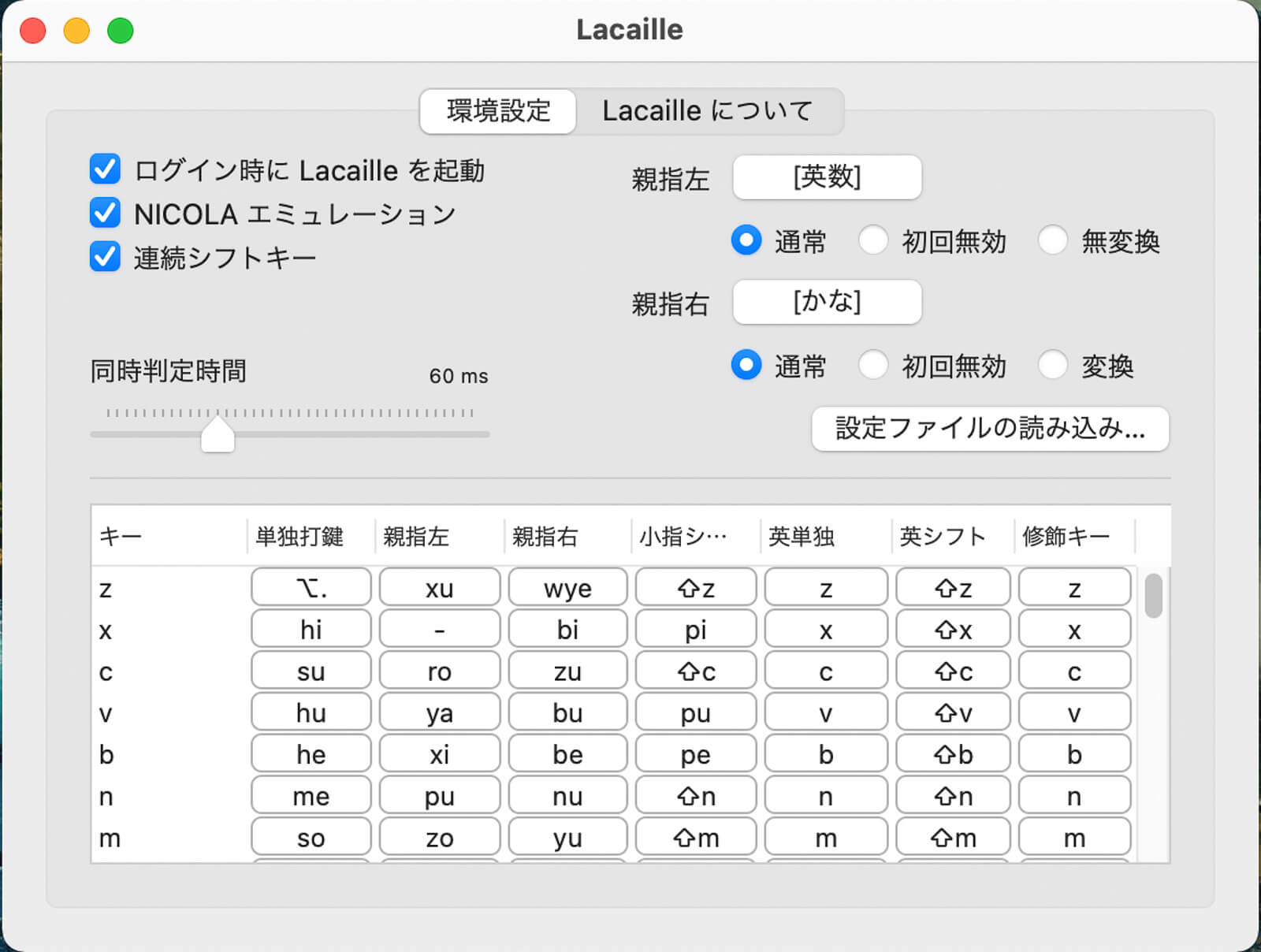
Task: Click the 親指左 column header
Action: point(439,536)
